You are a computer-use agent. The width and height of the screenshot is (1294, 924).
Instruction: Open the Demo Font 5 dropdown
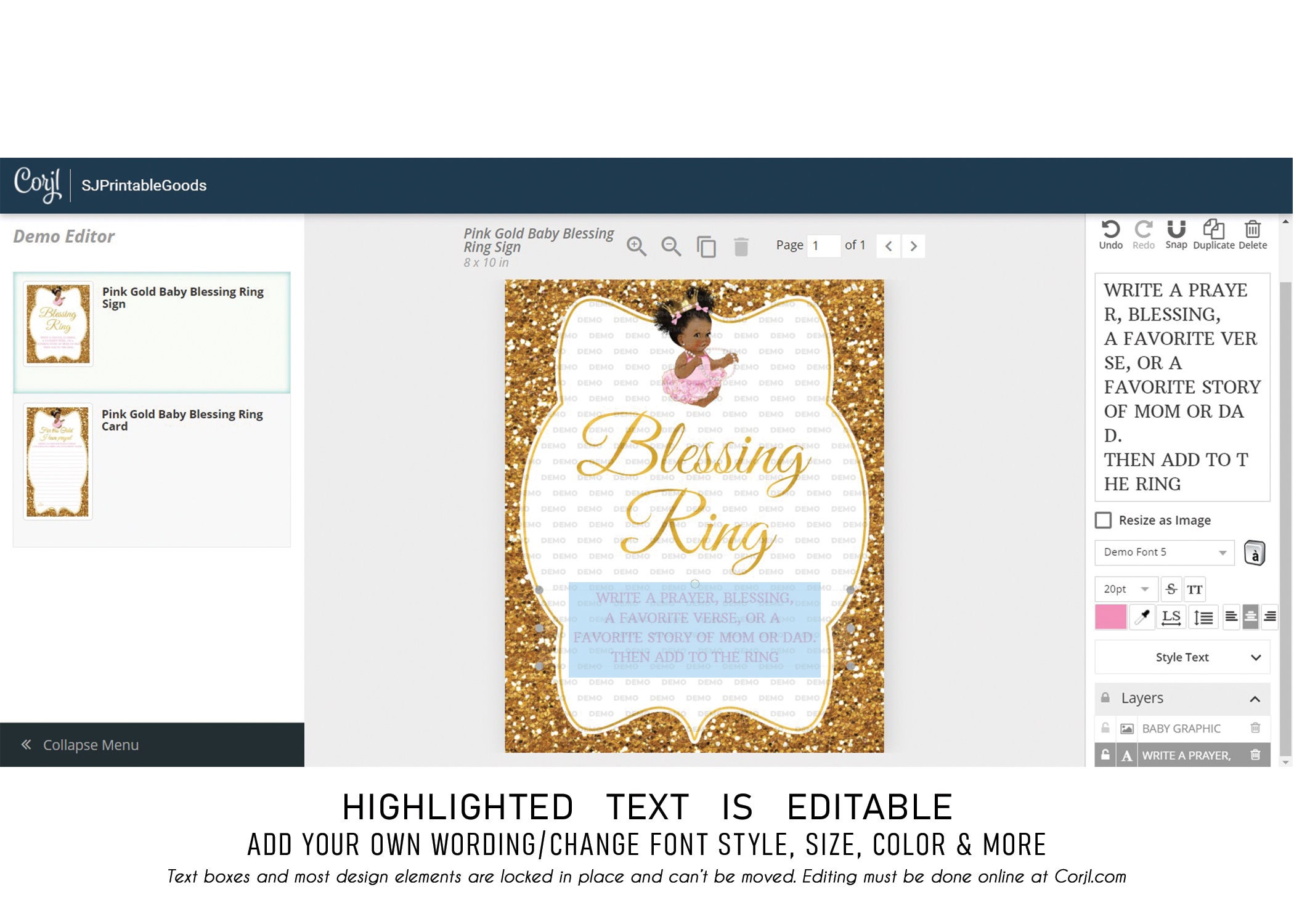point(1163,553)
